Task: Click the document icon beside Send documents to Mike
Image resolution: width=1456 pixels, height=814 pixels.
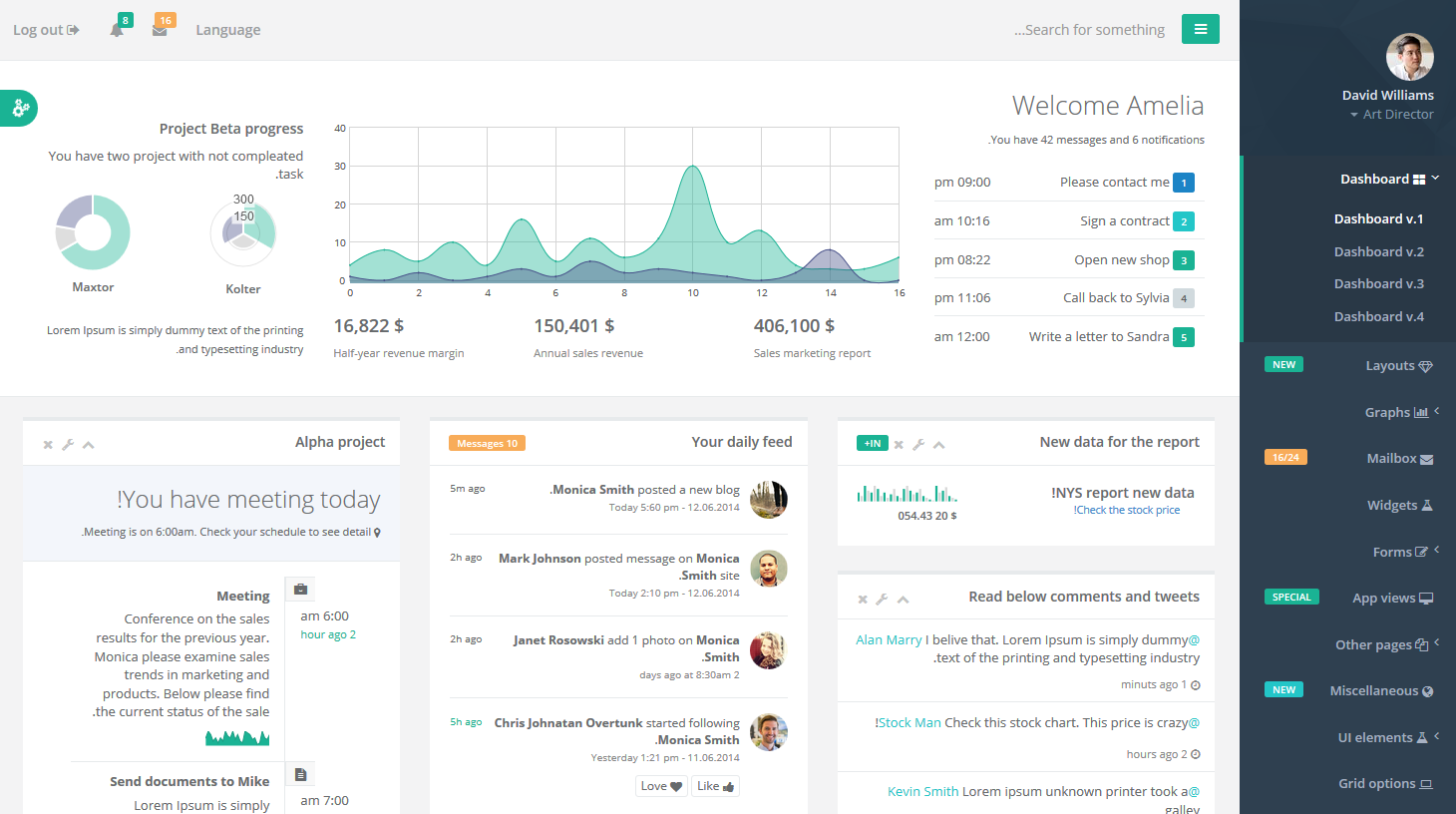Action: pos(300,773)
